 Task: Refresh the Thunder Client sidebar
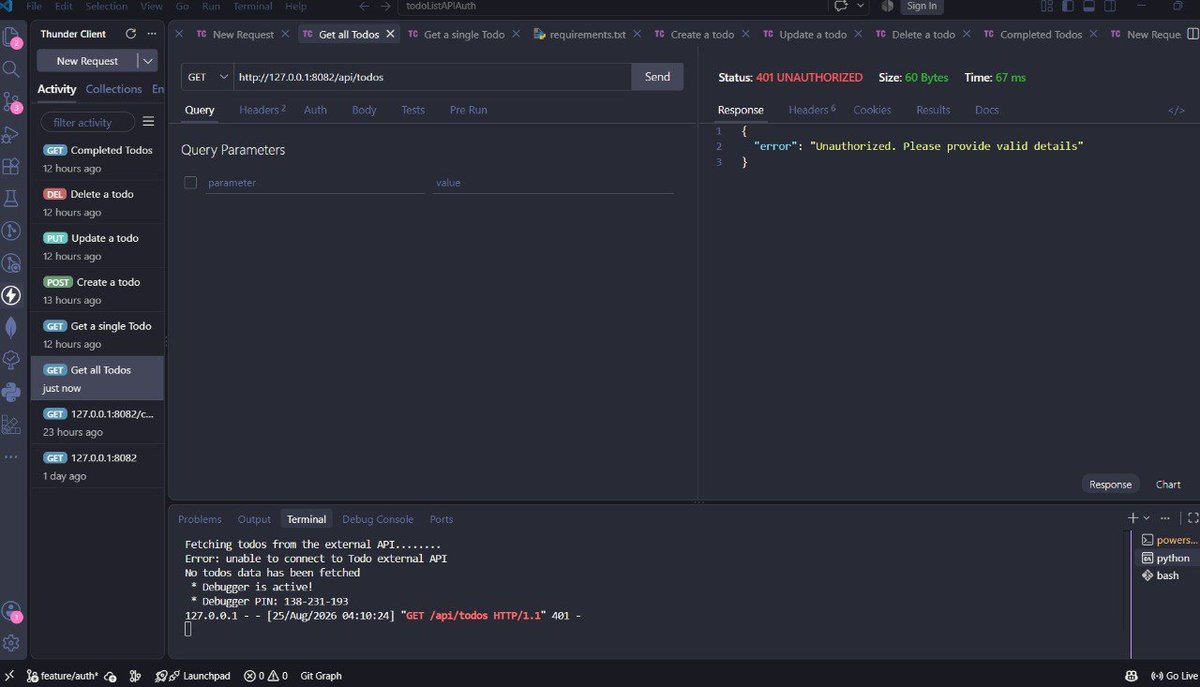pos(130,34)
